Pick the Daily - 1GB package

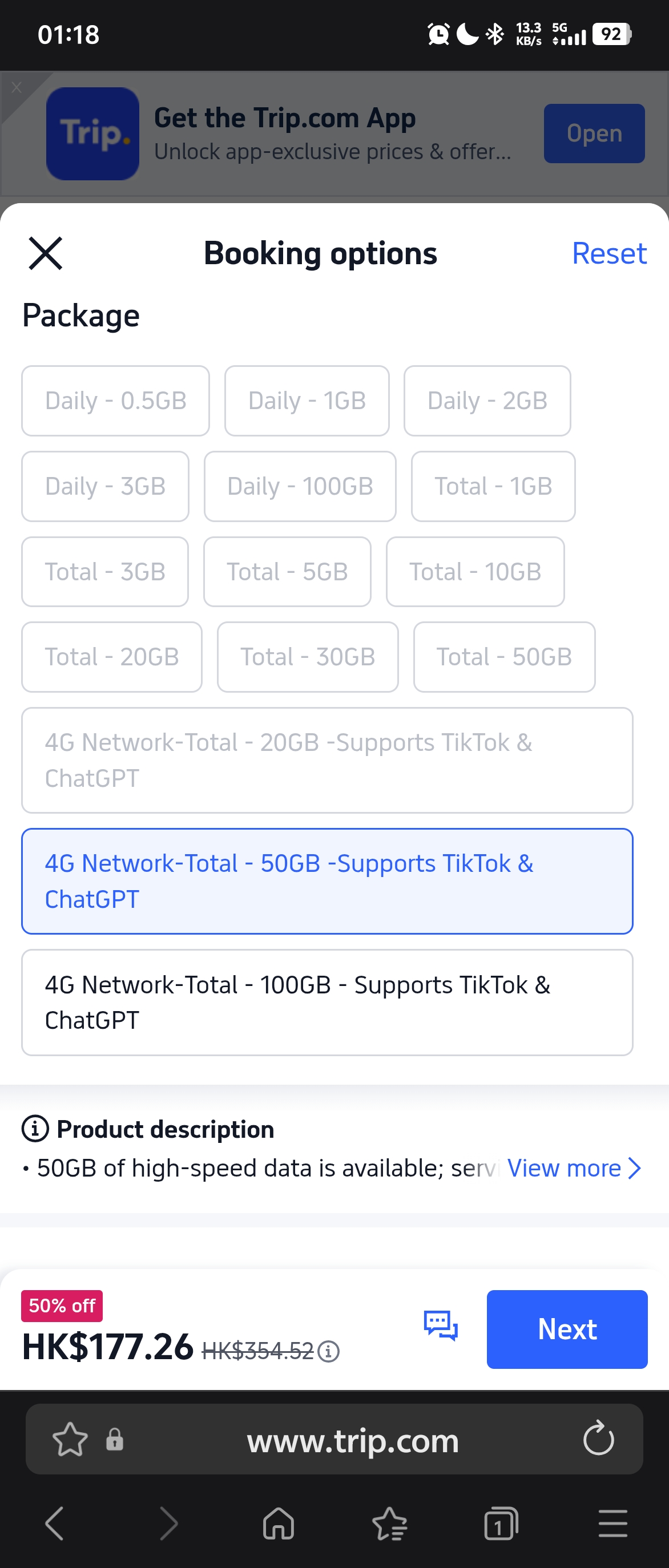(307, 401)
